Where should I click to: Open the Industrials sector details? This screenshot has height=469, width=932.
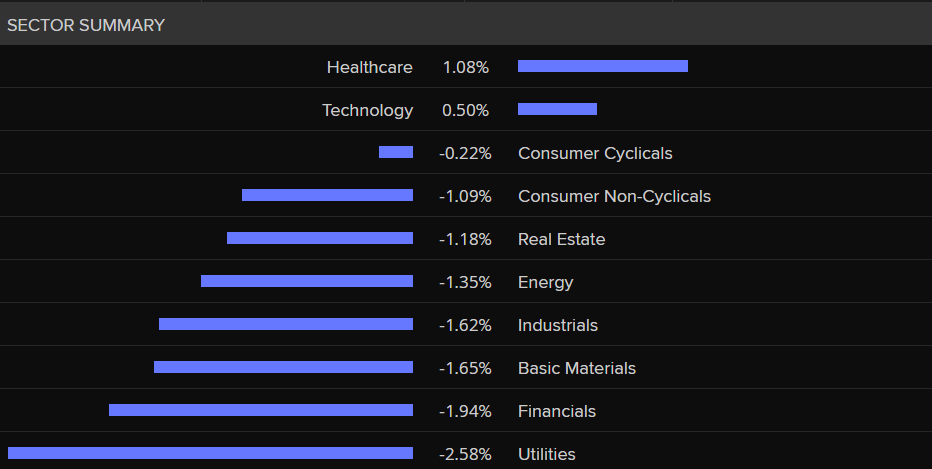558,325
